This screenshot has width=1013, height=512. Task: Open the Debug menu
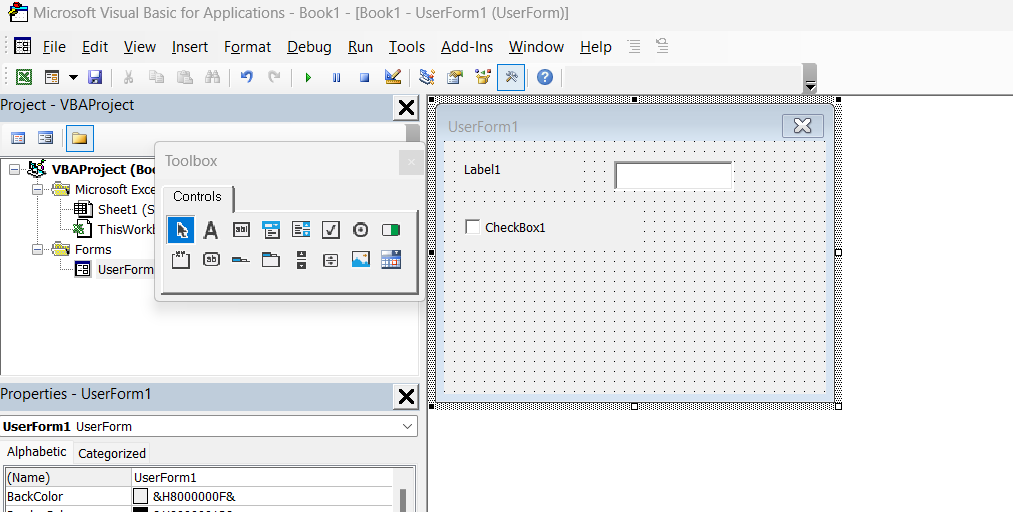[x=309, y=47]
